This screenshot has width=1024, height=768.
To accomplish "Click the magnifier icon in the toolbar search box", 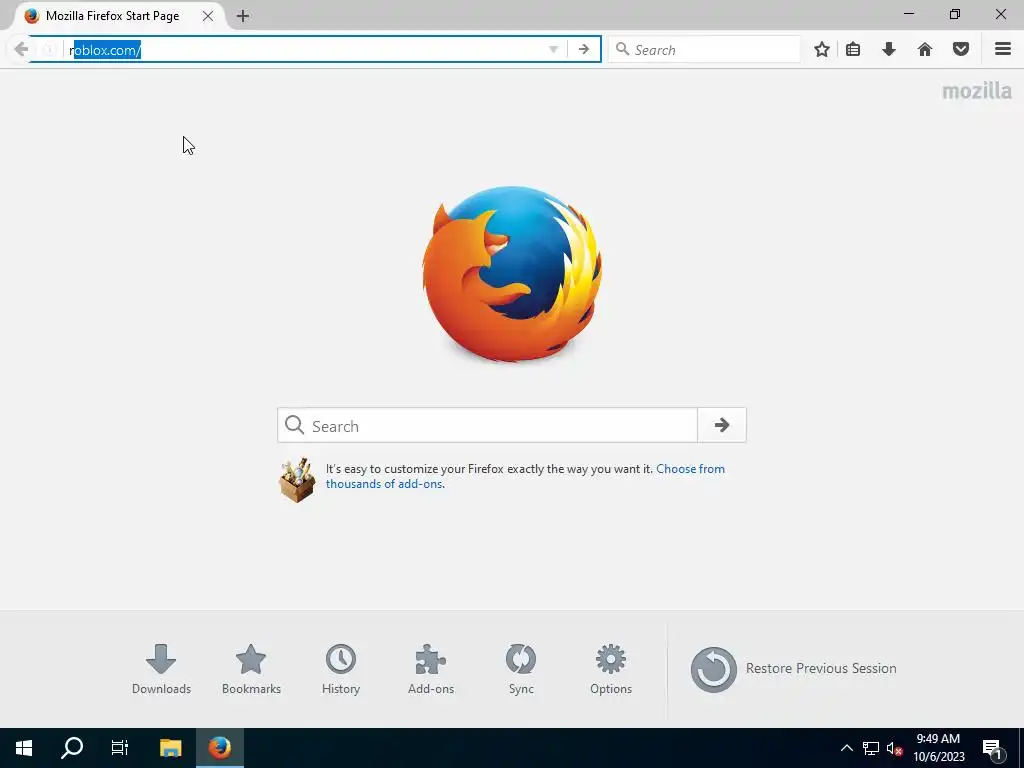I will 622,49.
